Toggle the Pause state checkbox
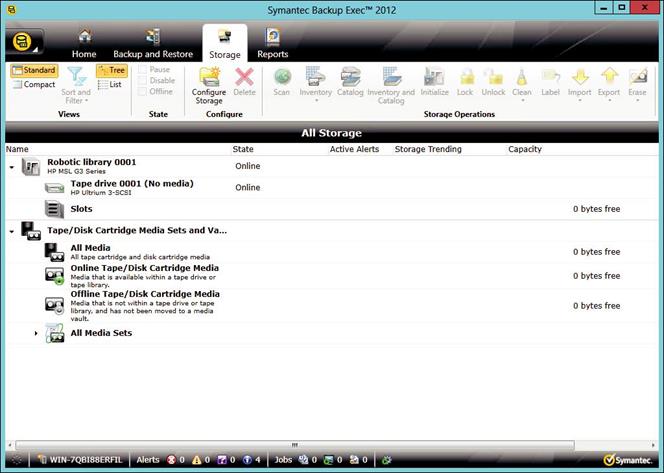 (x=143, y=69)
